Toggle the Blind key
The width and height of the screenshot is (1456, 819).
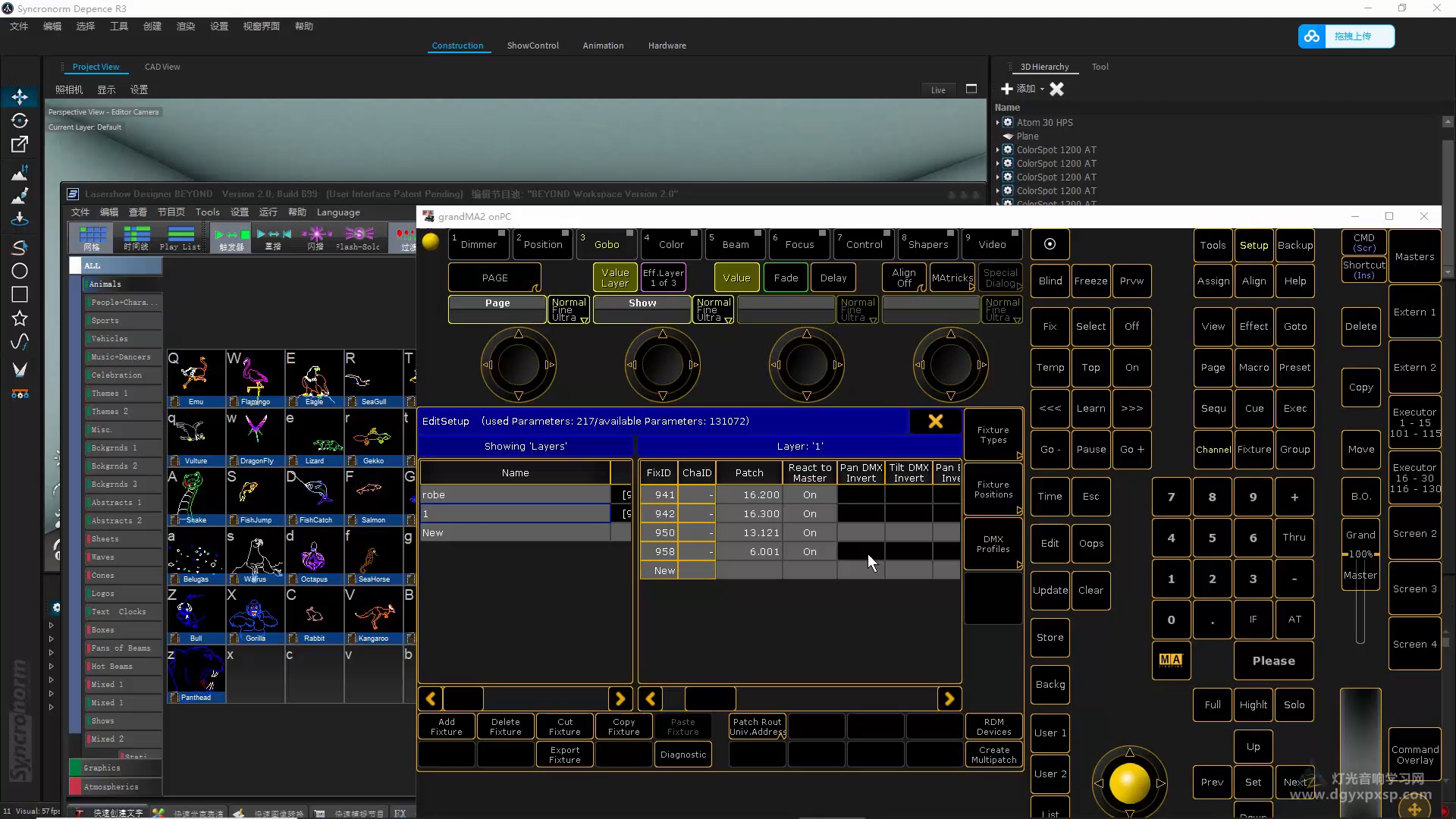coord(1050,281)
